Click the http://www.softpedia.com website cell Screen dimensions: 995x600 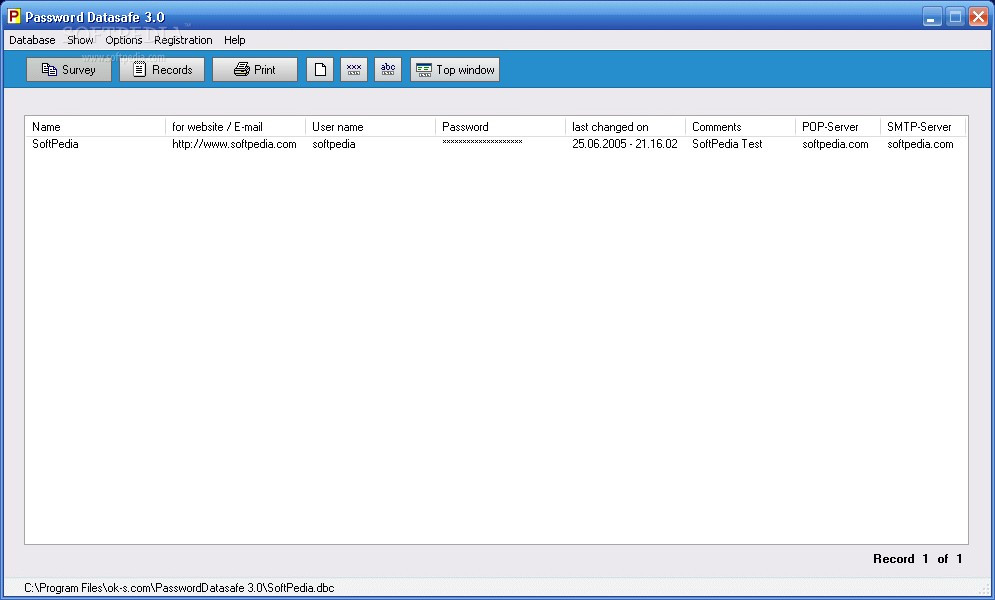pyautogui.click(x=234, y=144)
